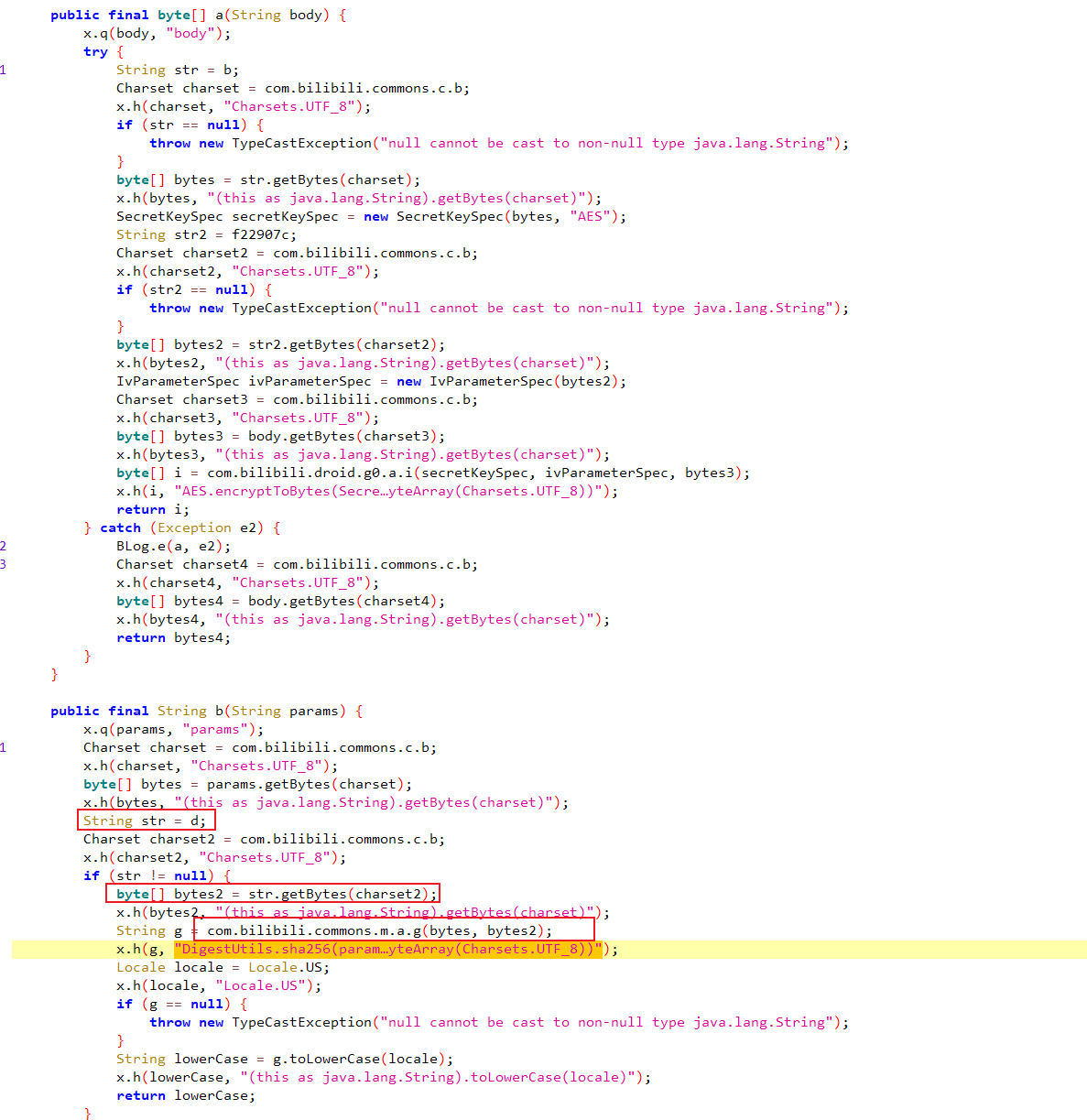Click 'byte[] bytes = params.getBytes(charset);' line
Viewport: 1087px width, 1120px height.
point(247,784)
